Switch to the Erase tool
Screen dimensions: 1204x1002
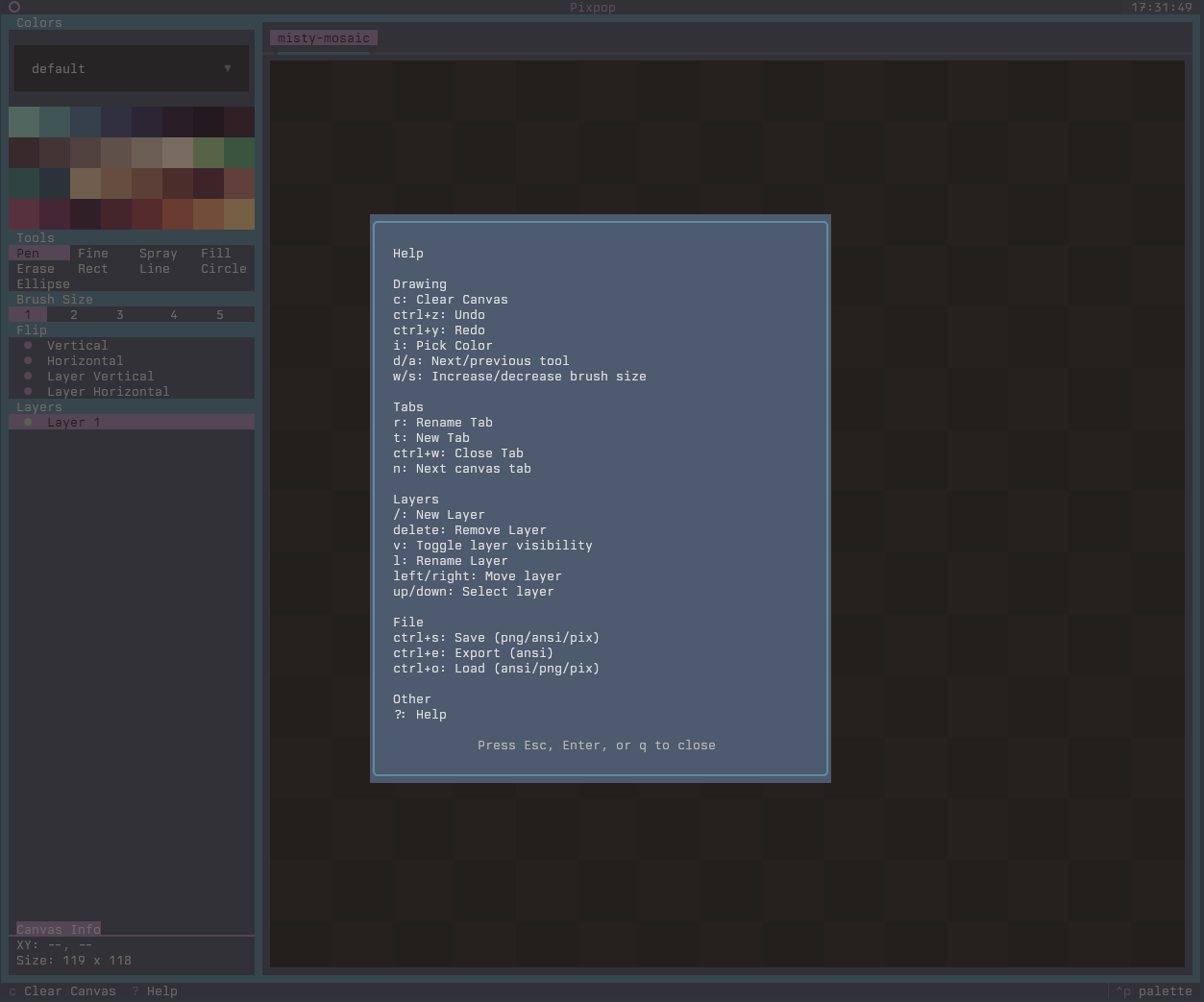tap(36, 269)
